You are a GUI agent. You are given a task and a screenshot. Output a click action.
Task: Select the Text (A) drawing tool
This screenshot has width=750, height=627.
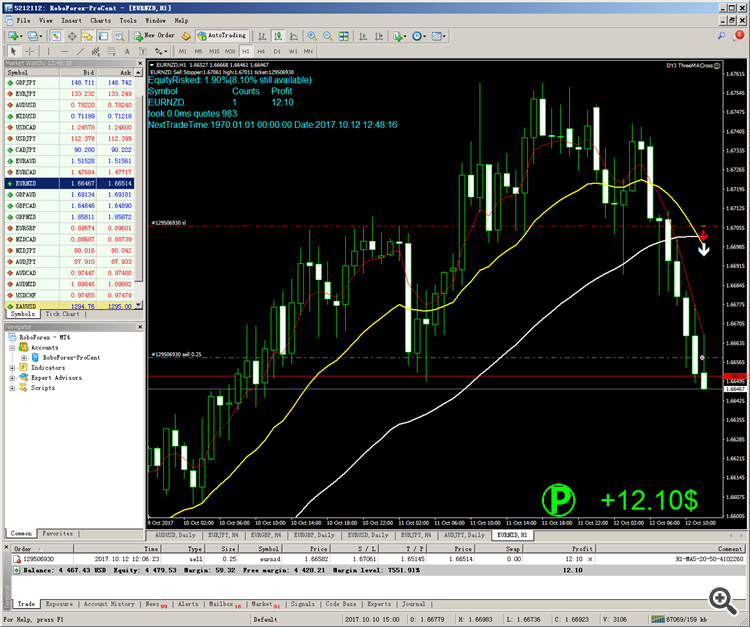[127, 51]
